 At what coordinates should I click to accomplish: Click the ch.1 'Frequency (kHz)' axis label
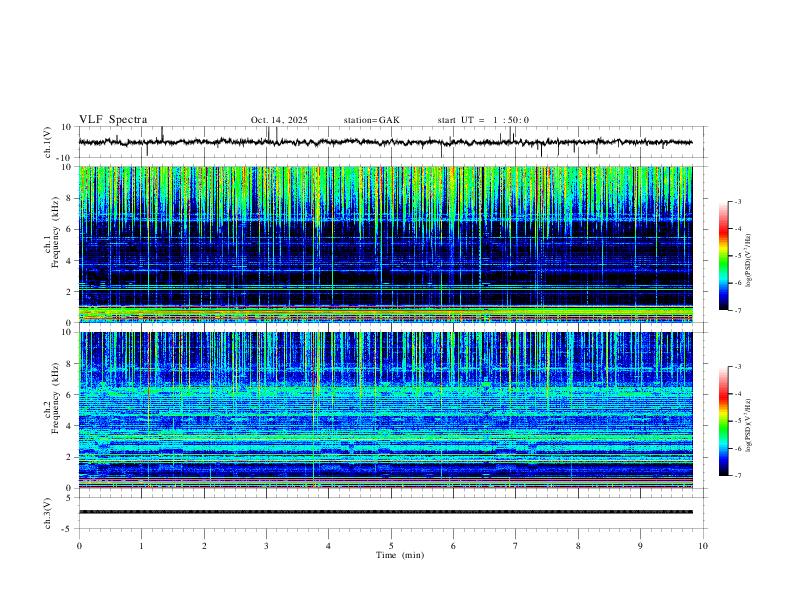click(56, 233)
